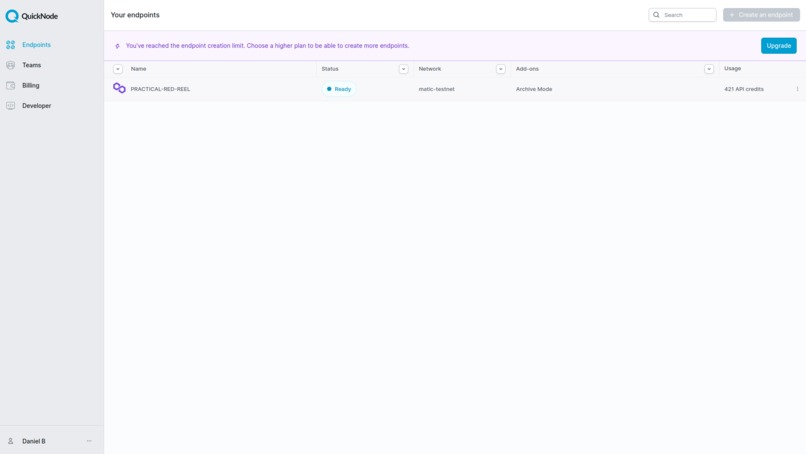Open the Daniel B account options ellipsis
Screen dimensions: 806x454
(89, 441)
